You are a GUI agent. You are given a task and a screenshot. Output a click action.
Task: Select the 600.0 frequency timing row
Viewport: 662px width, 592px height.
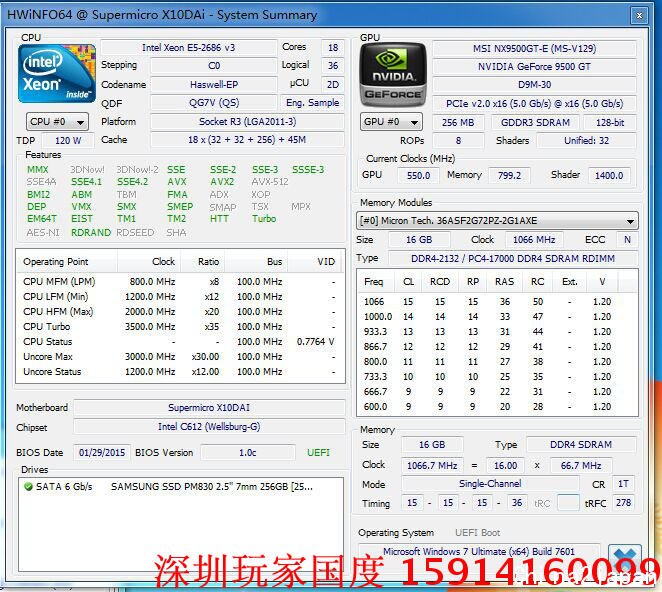tap(497, 407)
